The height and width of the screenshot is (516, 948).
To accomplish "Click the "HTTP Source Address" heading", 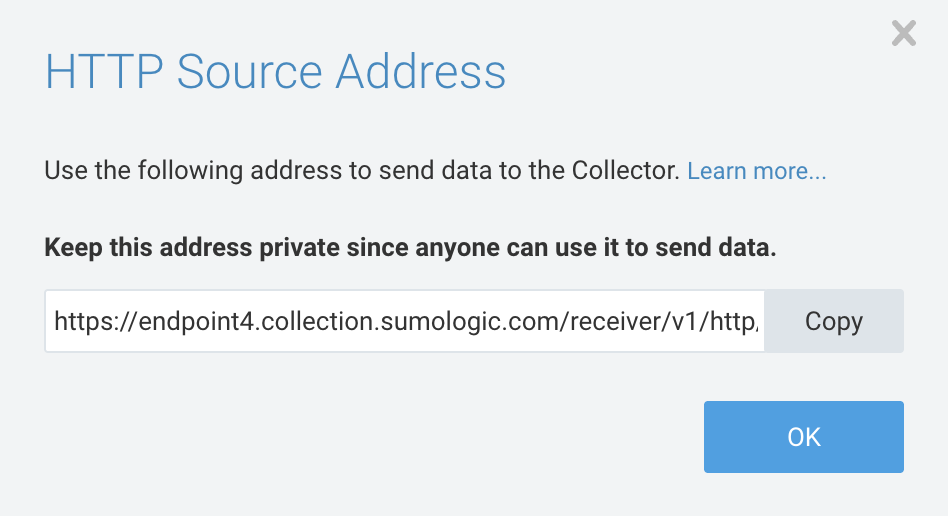I will [x=275, y=73].
